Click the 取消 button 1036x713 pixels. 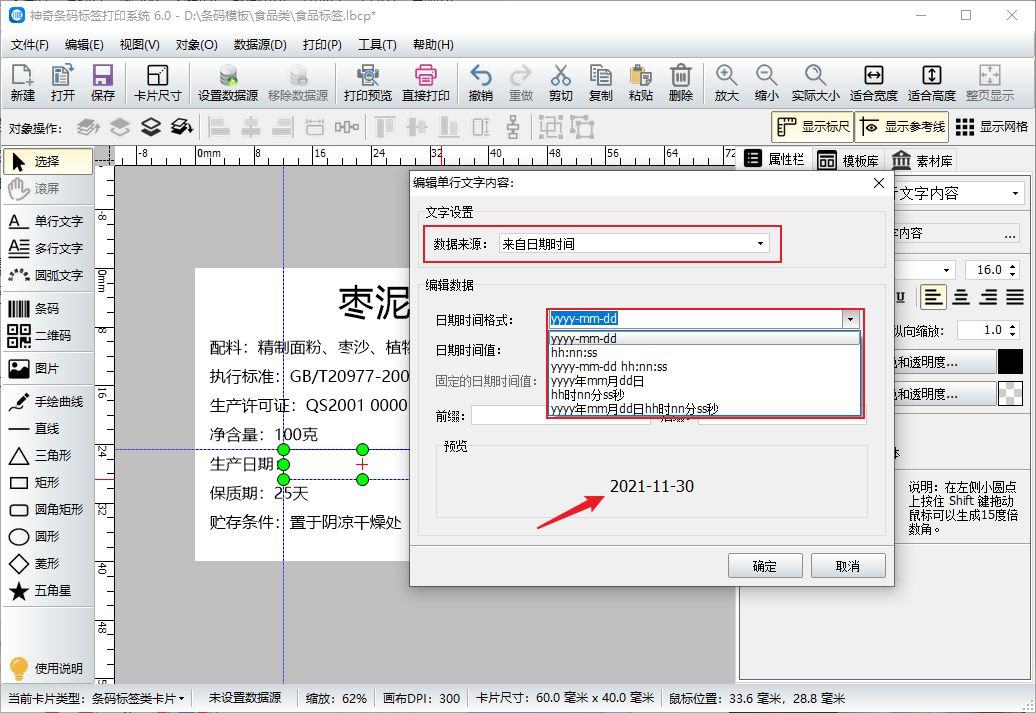[847, 566]
